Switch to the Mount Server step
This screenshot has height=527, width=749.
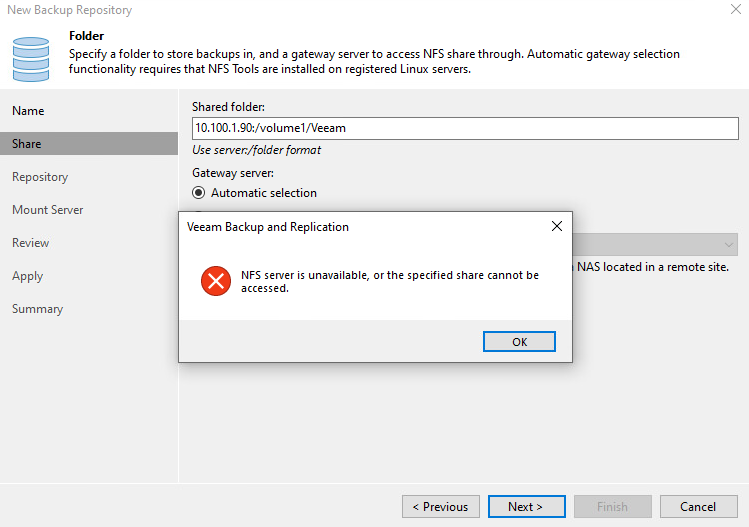[x=48, y=210]
